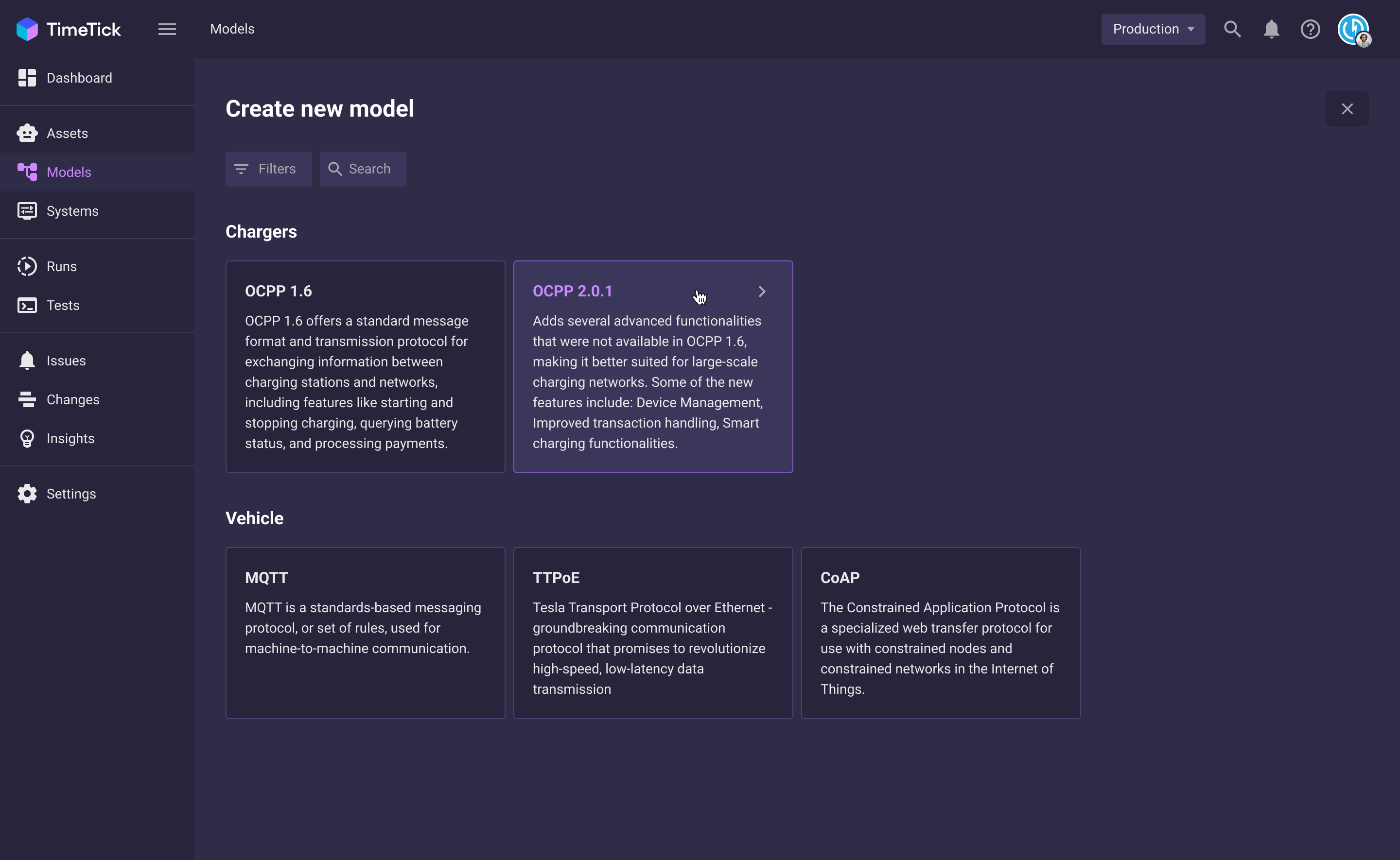Open the user profile avatar

pos(1353,29)
